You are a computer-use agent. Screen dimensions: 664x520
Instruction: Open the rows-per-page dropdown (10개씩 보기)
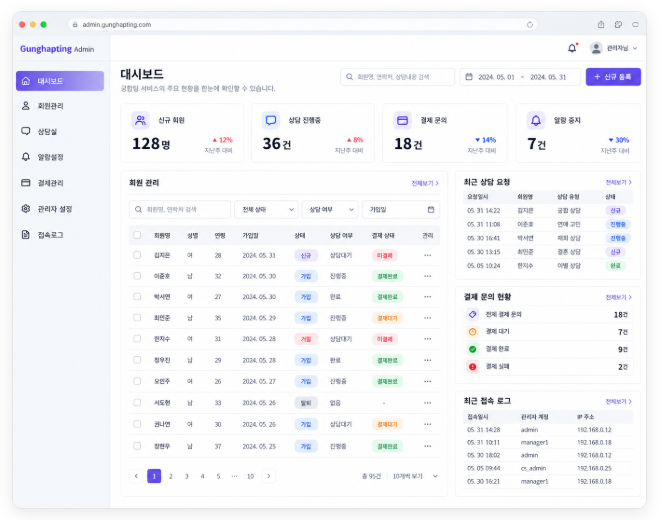click(415, 476)
